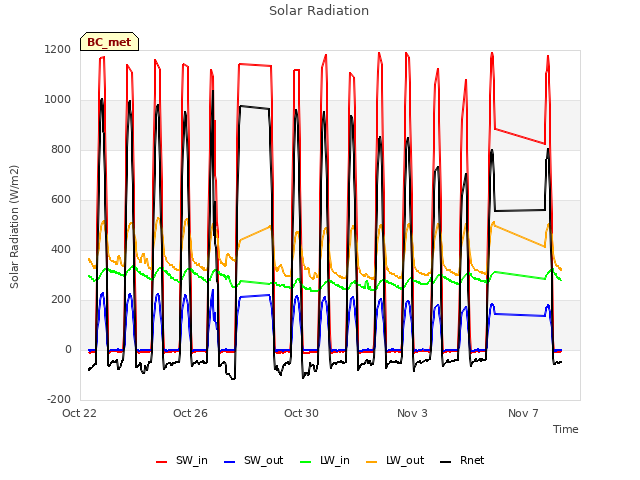Toggle the SW_in legend entry

182,461
